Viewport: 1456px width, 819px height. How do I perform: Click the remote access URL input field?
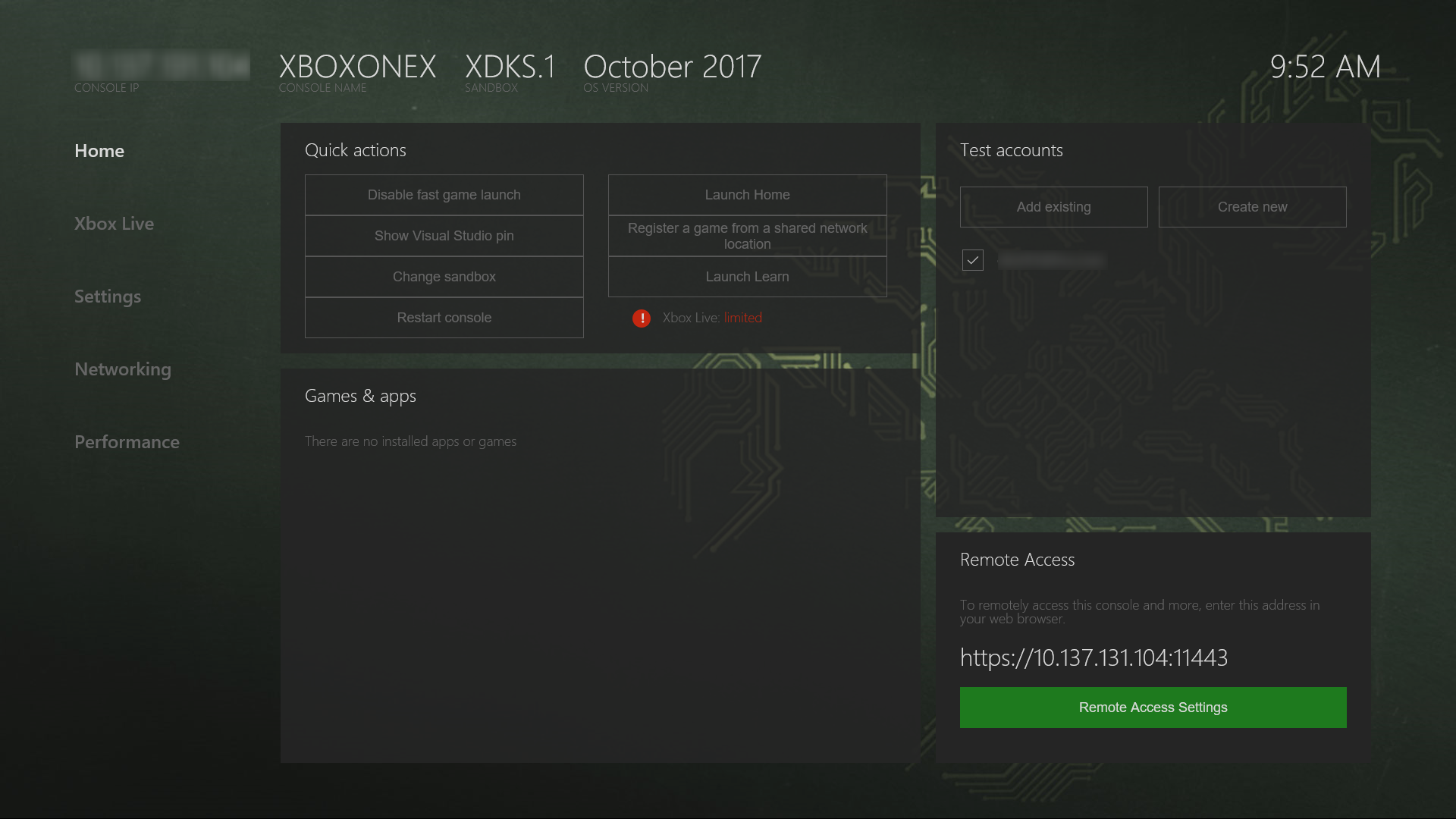click(x=1093, y=657)
